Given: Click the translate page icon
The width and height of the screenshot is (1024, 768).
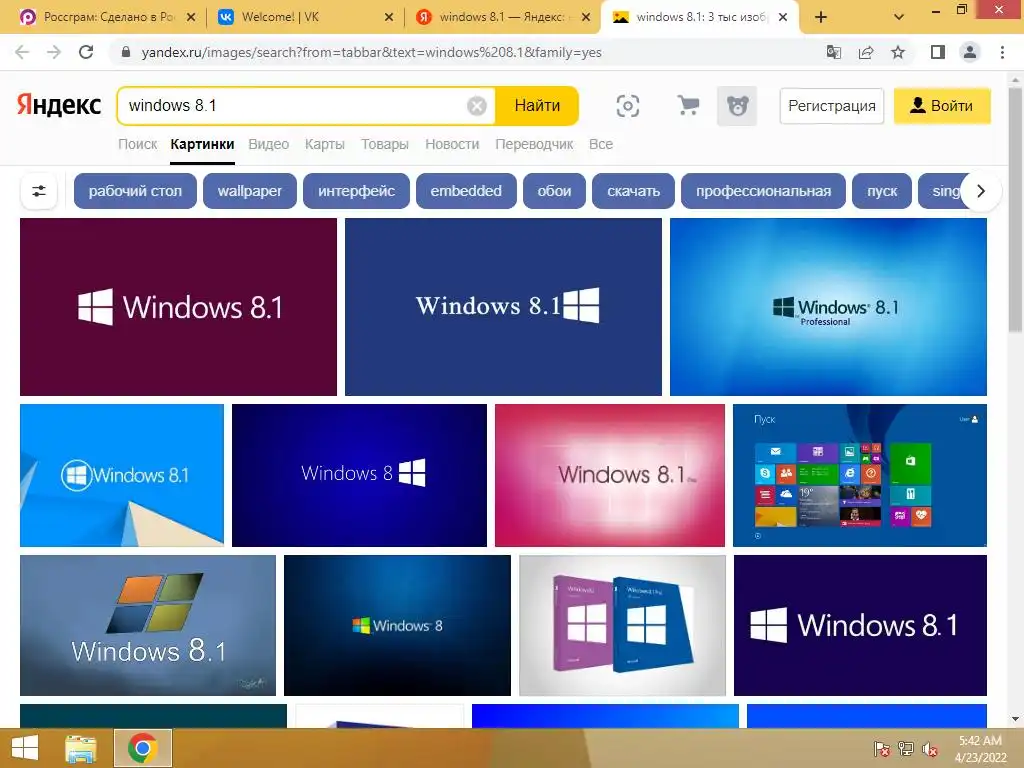Looking at the screenshot, I should pyautogui.click(x=834, y=52).
